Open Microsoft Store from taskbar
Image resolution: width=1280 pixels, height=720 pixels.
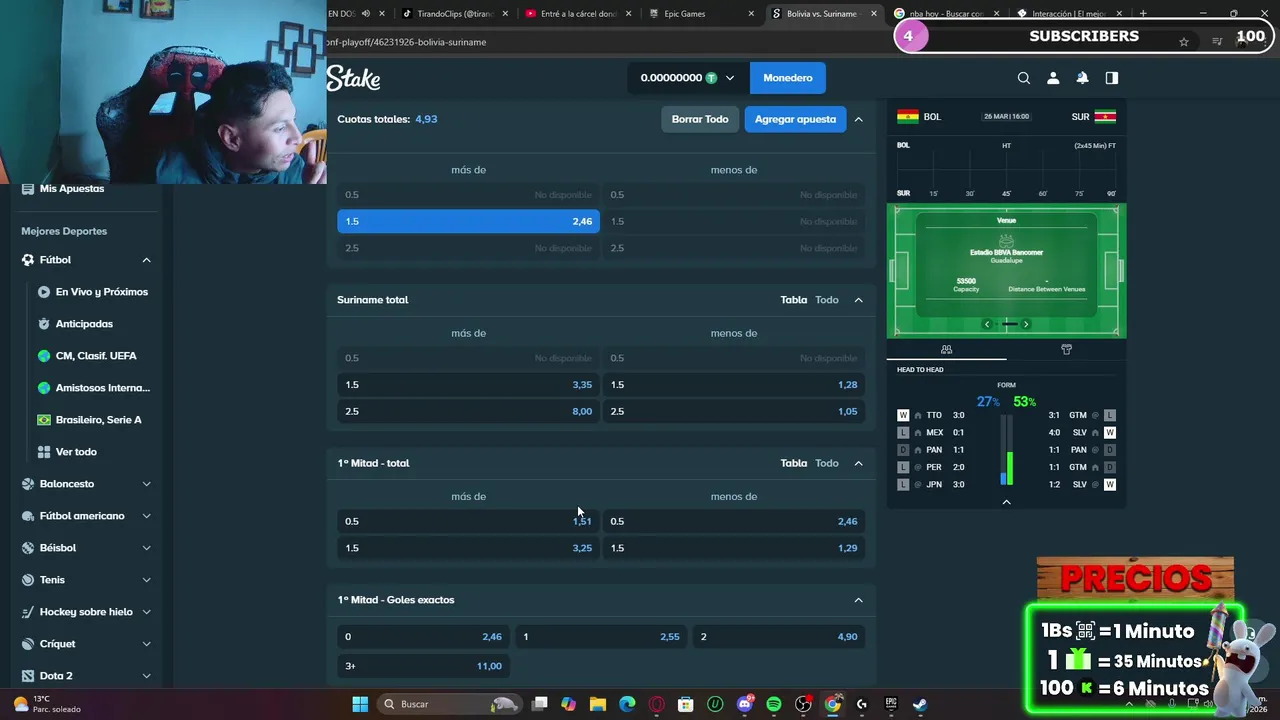click(685, 704)
